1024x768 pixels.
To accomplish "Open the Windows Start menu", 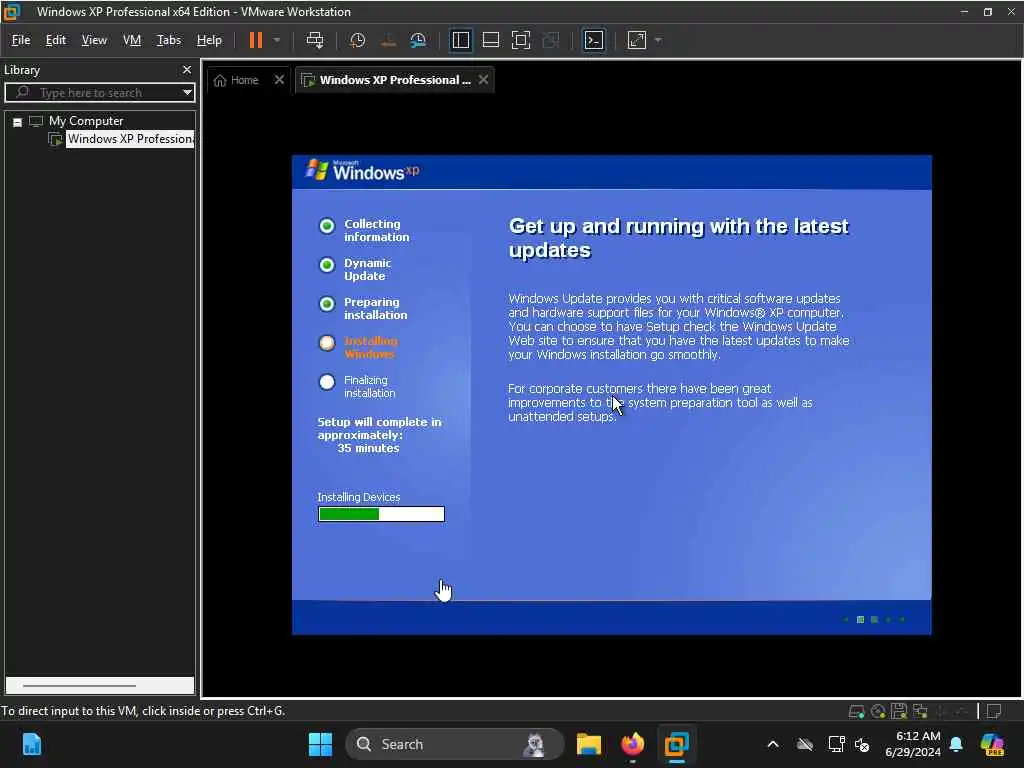I will (320, 744).
